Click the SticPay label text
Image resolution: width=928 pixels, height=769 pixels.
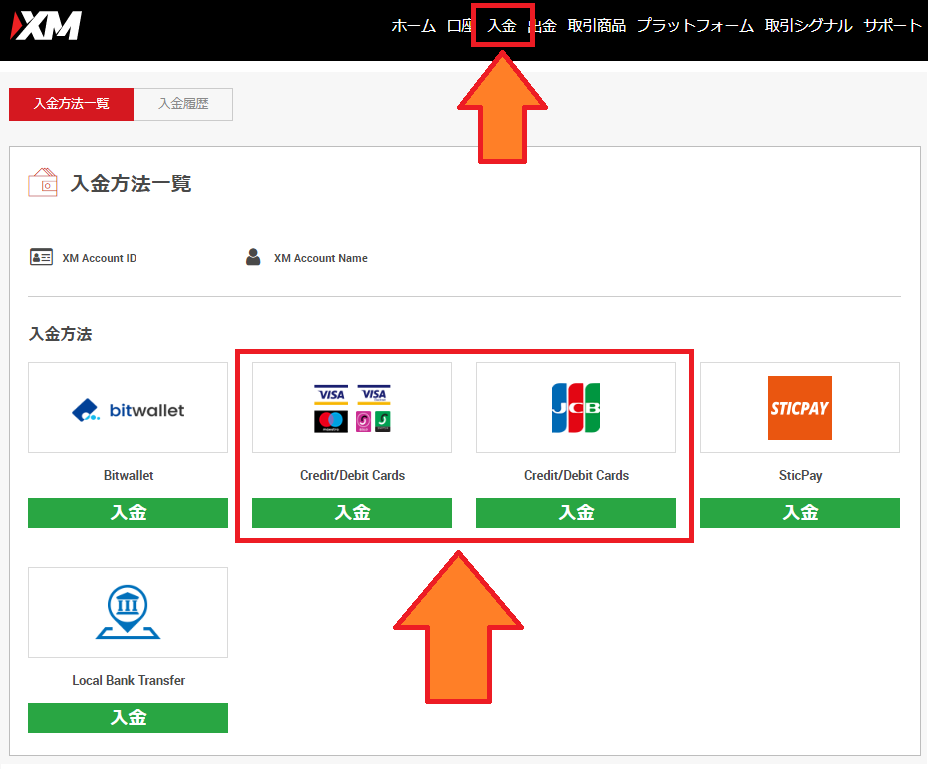800,475
